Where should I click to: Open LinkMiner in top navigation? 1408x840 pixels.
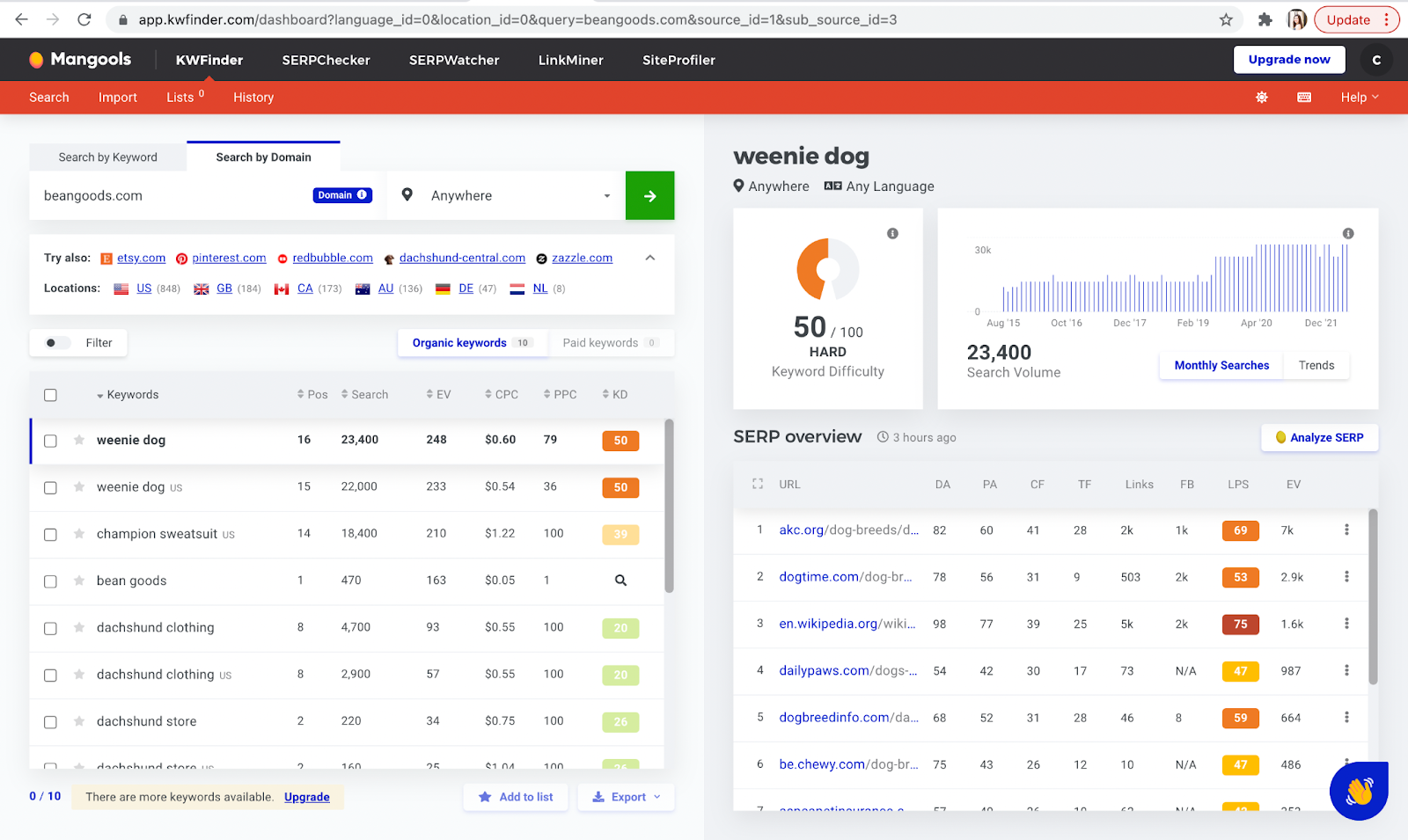571,60
